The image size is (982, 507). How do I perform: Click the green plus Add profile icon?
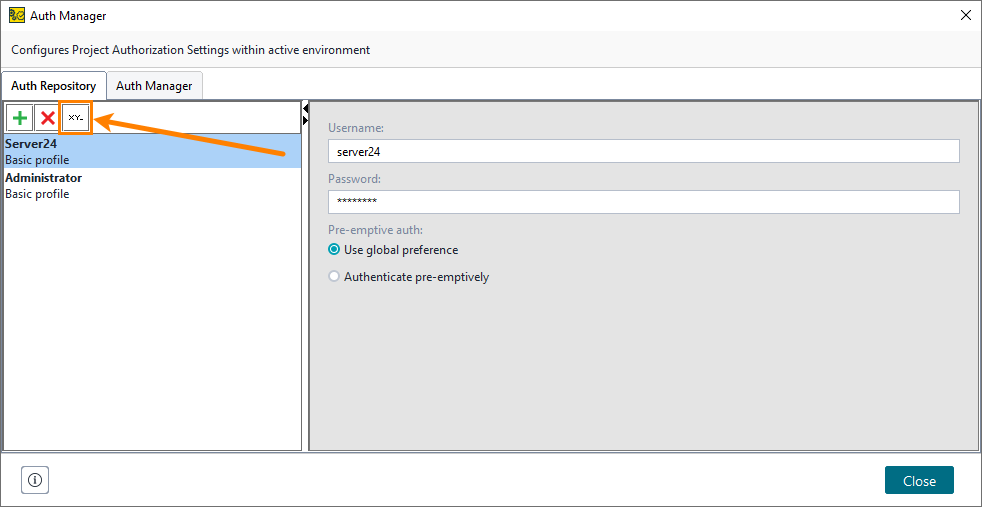pos(20,118)
